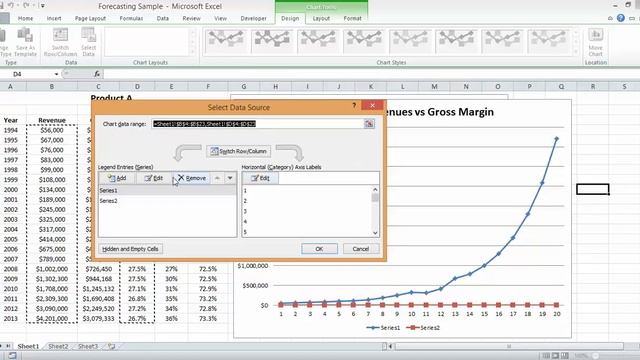640x360 pixels.
Task: Move series up arrow
Action: tap(217, 178)
